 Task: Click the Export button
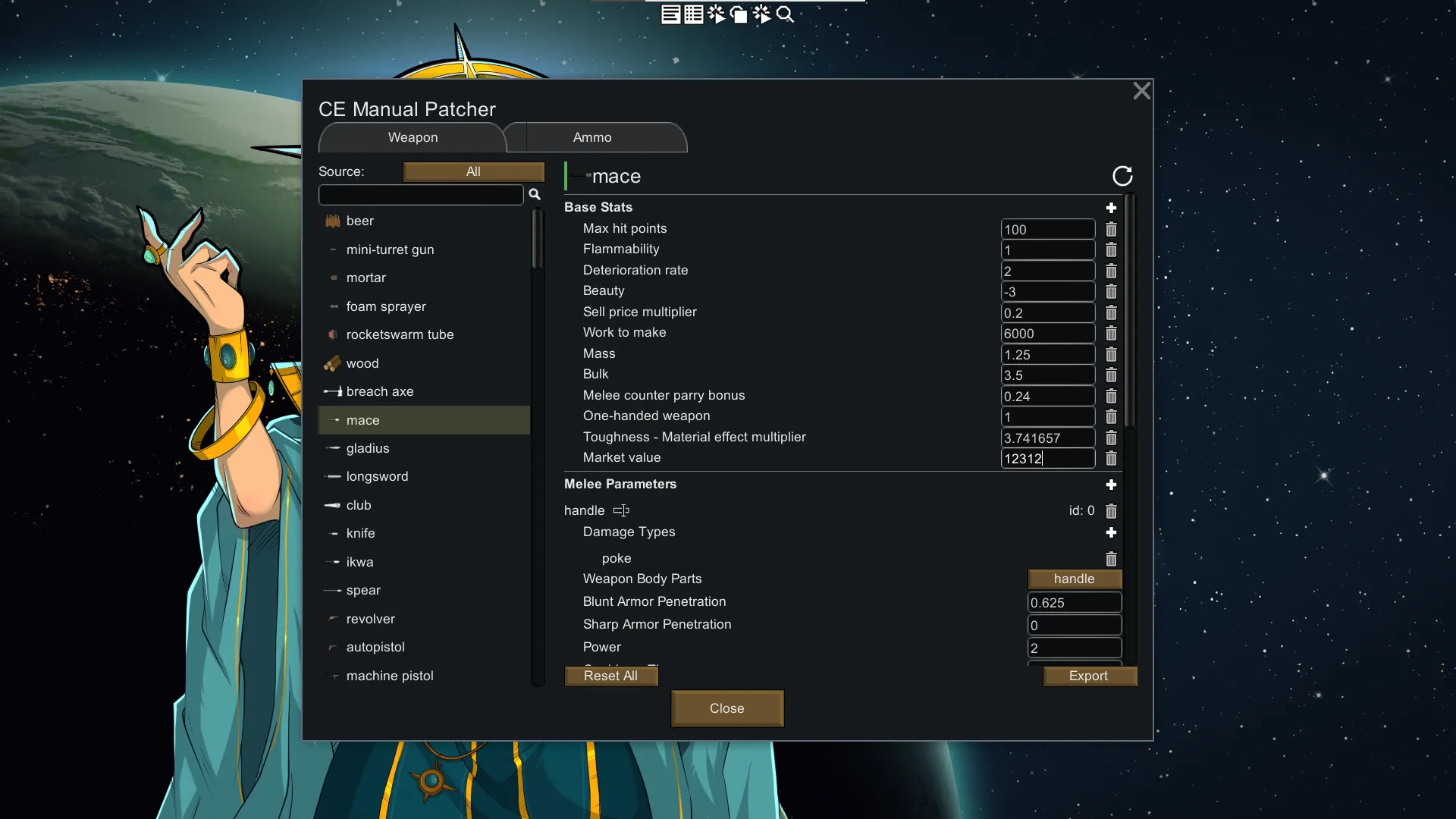tap(1089, 676)
